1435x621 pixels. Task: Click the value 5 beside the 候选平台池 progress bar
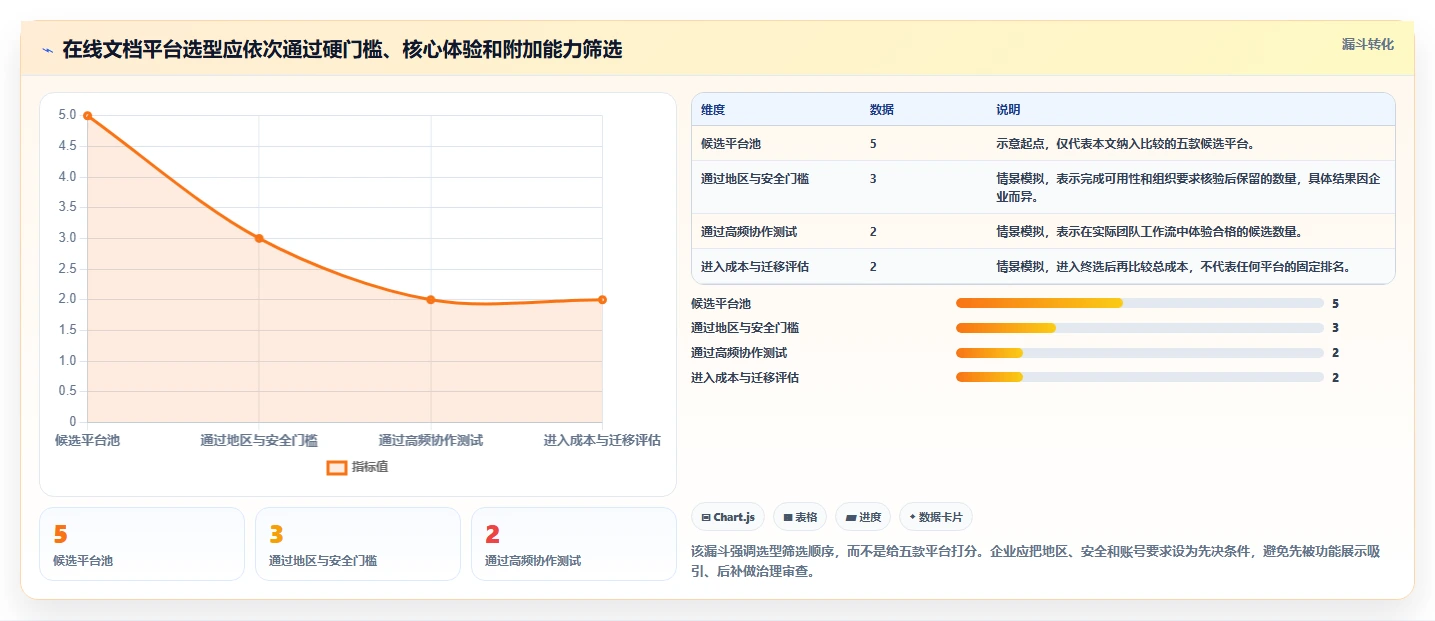click(x=1336, y=303)
